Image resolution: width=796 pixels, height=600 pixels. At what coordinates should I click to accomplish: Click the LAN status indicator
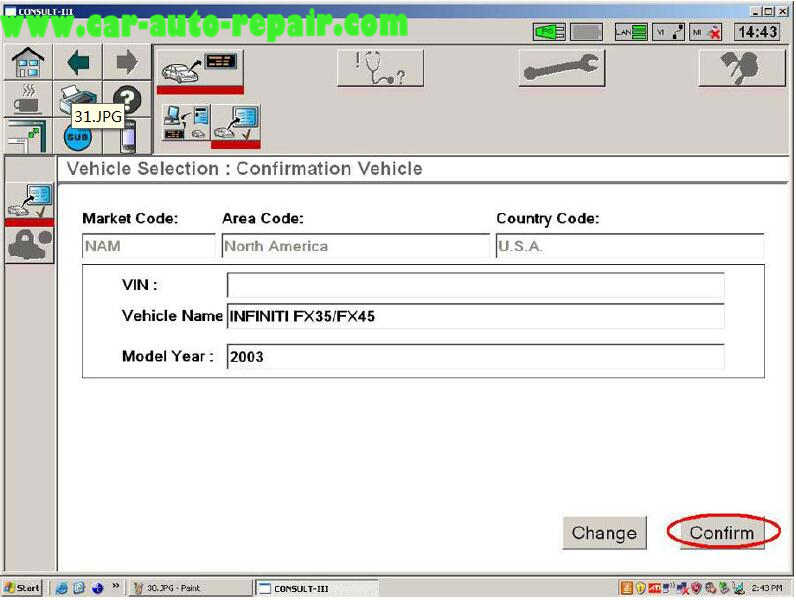[631, 32]
